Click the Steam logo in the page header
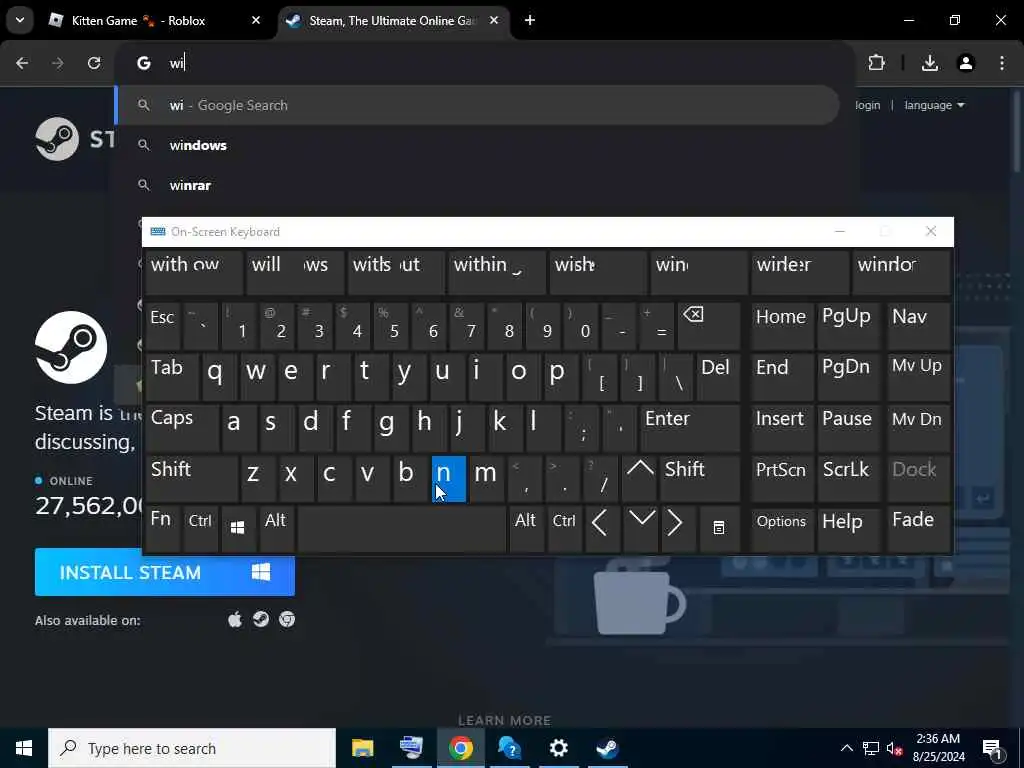This screenshot has width=1024, height=768. [75, 139]
